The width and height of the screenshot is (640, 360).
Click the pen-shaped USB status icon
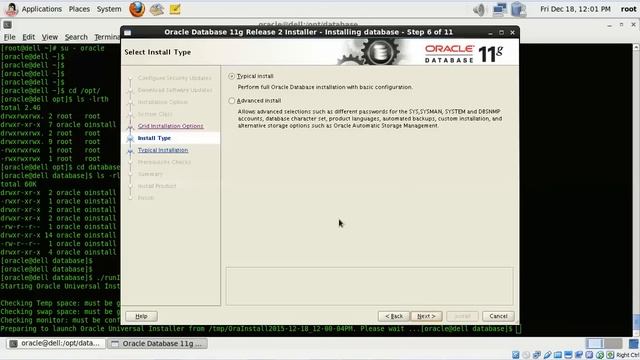(547, 355)
